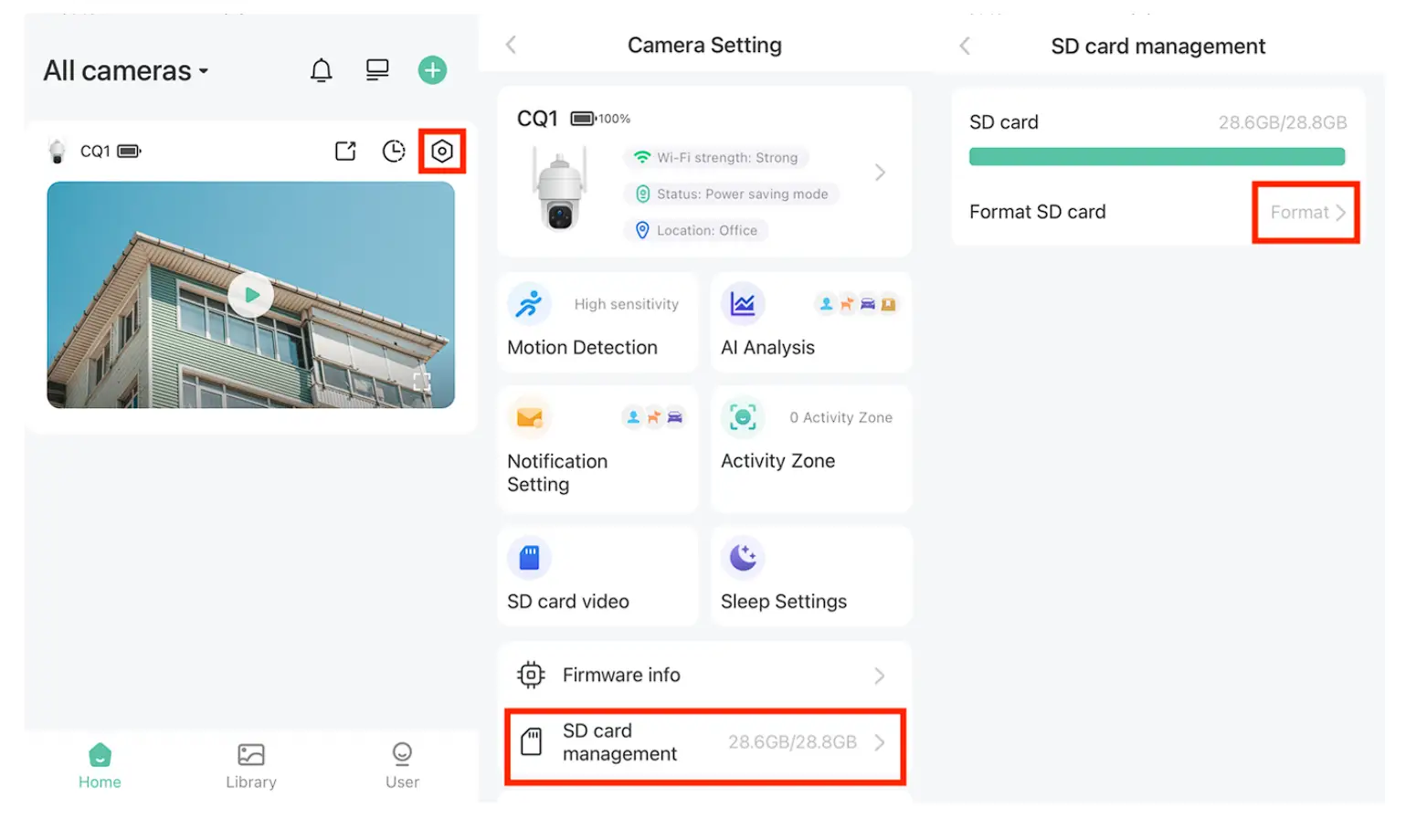Open Firmware info row
1406x840 pixels.
click(703, 676)
